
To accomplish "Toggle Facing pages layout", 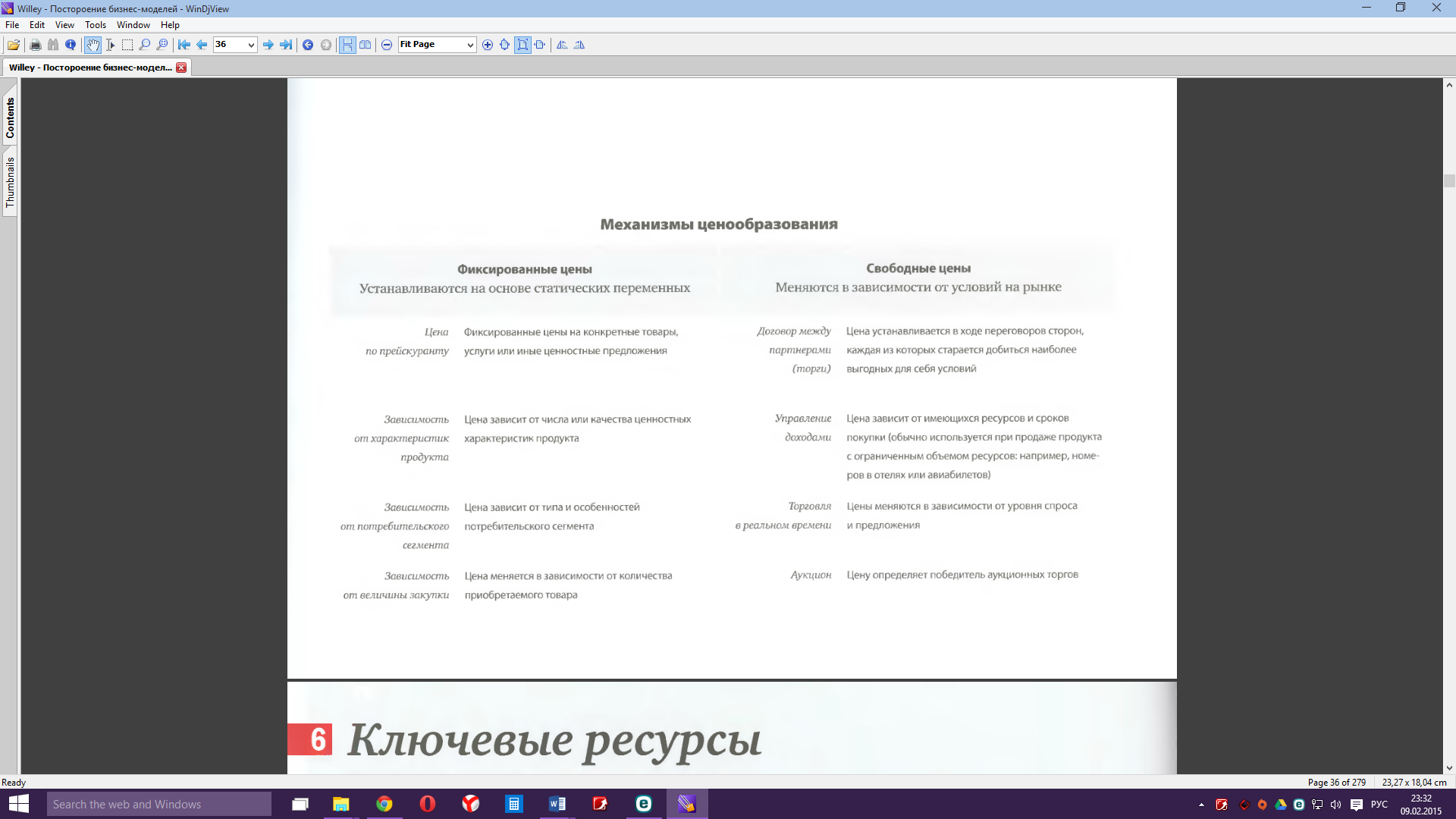I will point(366,45).
